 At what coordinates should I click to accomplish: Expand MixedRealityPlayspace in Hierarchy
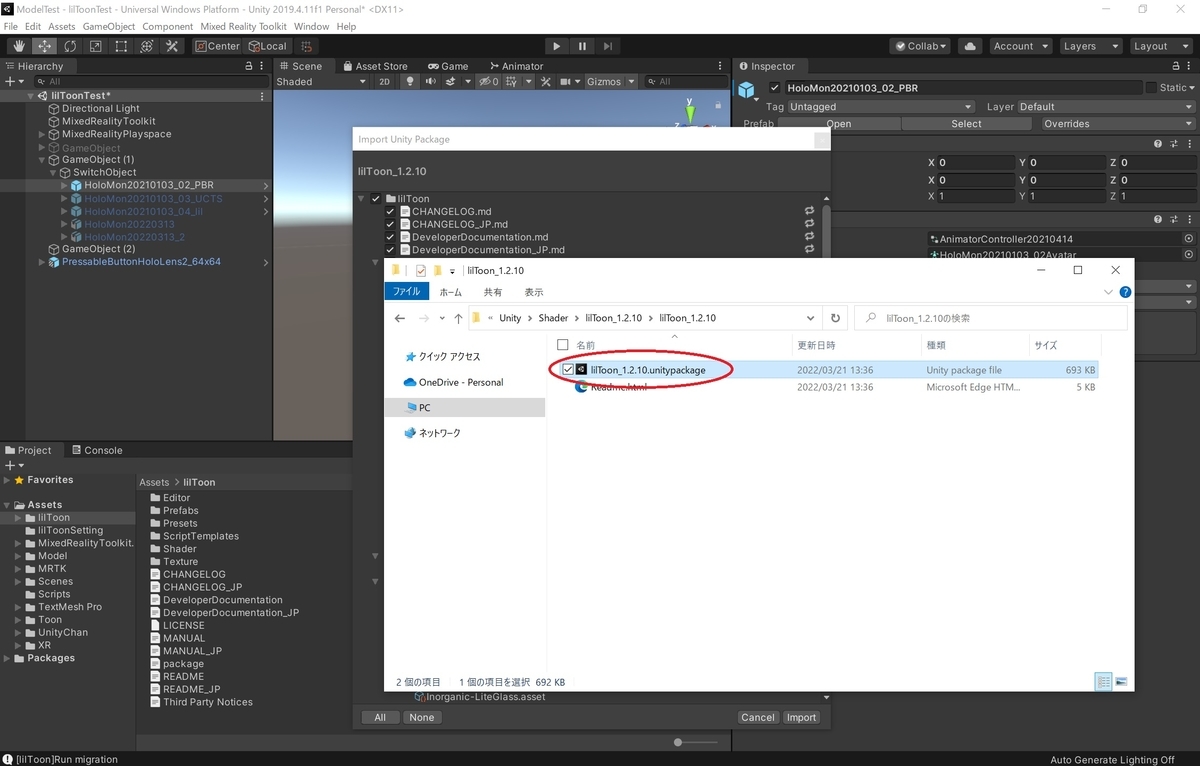pyautogui.click(x=42, y=134)
